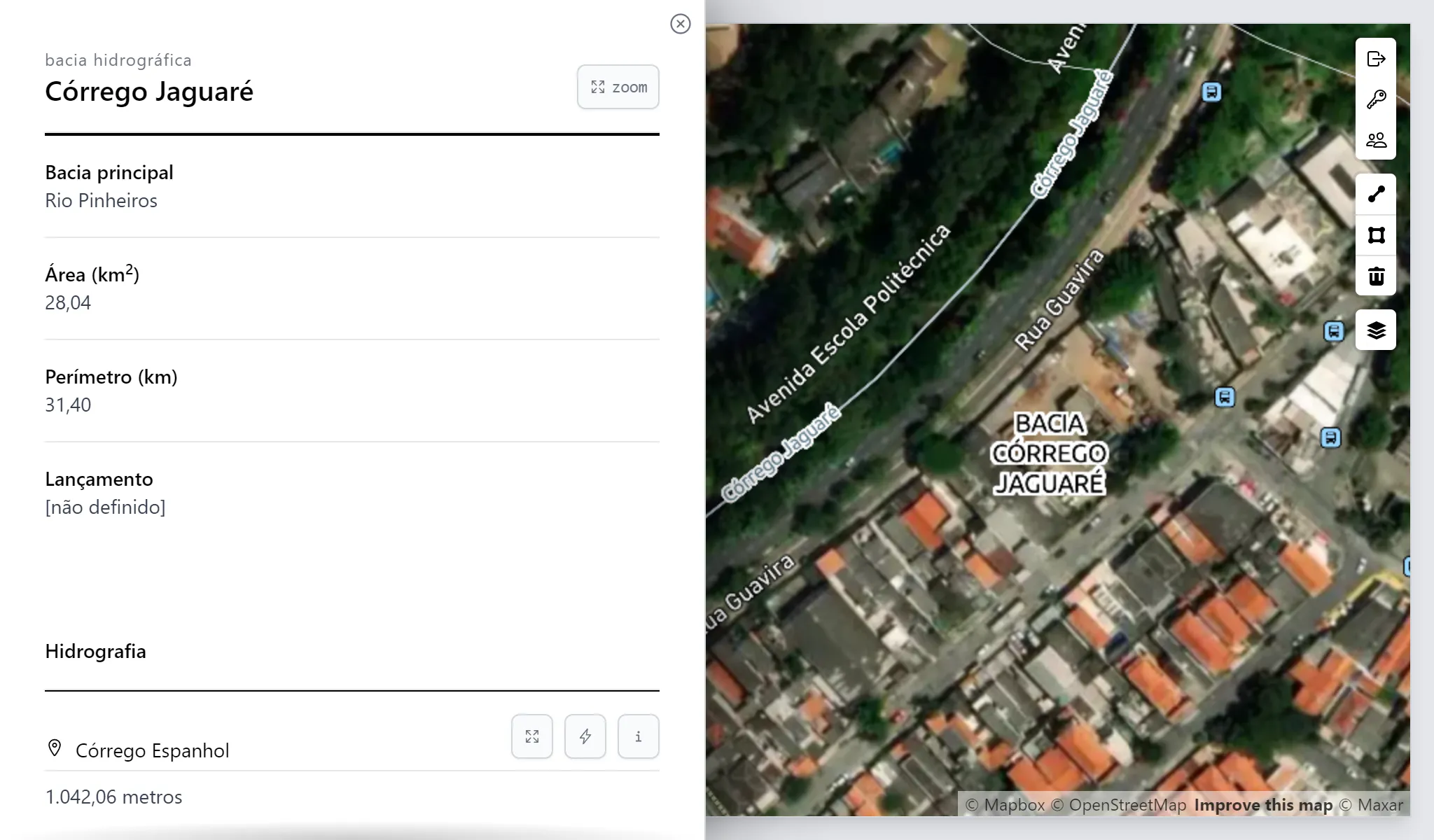1434x840 pixels.
Task: Zoom to the Córrego Jaguaré basin
Action: click(618, 87)
